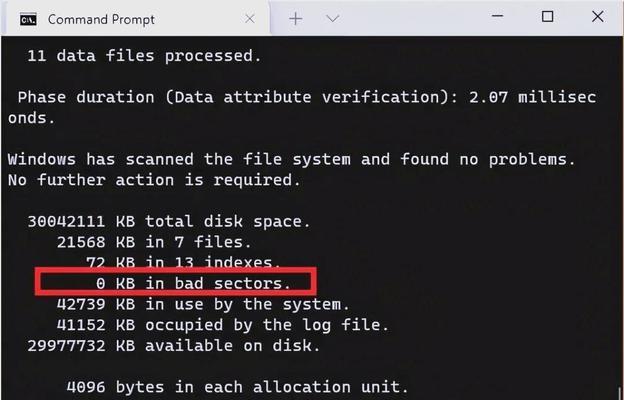The image size is (624, 400).
Task: Click the Command Prompt terminal icon in tab
Action: [28, 19]
